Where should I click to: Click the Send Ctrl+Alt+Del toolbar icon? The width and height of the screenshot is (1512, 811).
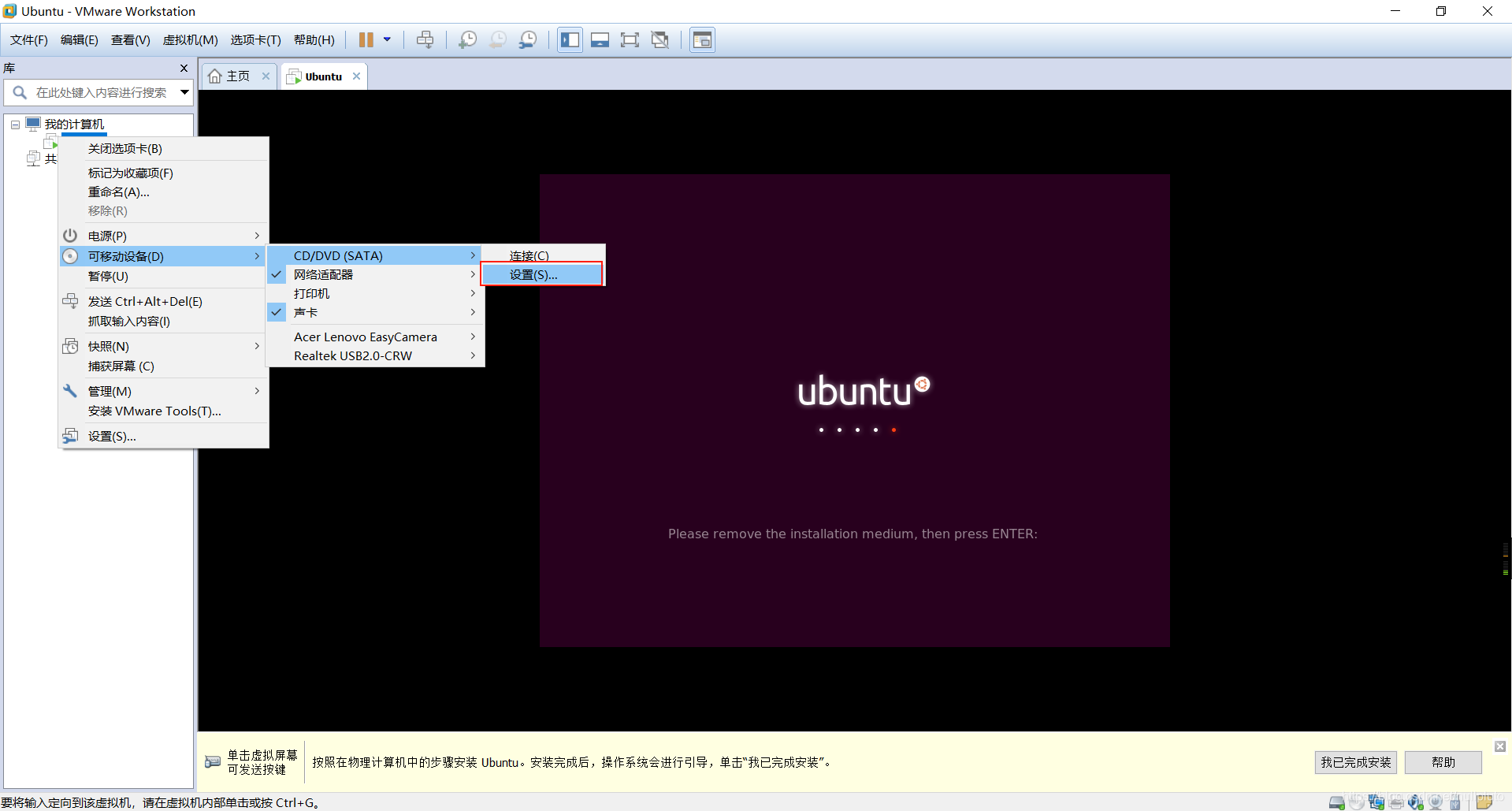[x=425, y=39]
